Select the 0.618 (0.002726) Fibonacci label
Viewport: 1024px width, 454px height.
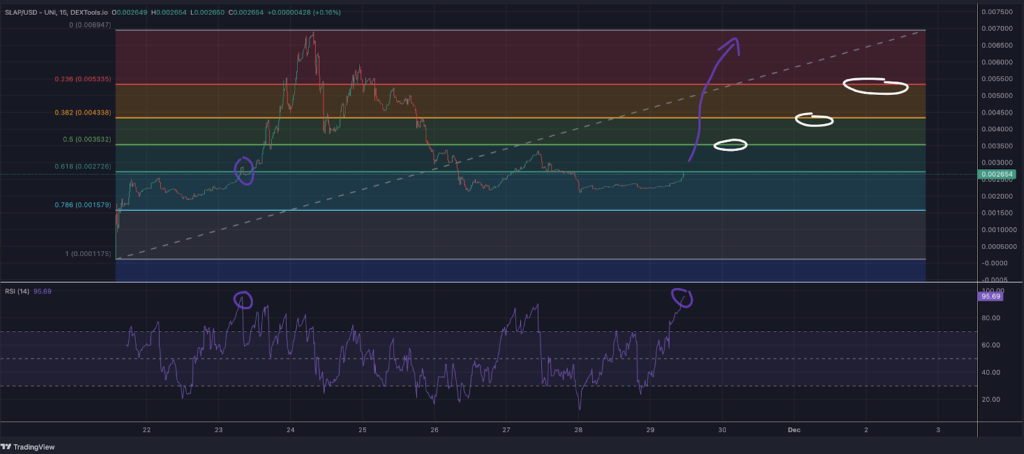pos(84,167)
